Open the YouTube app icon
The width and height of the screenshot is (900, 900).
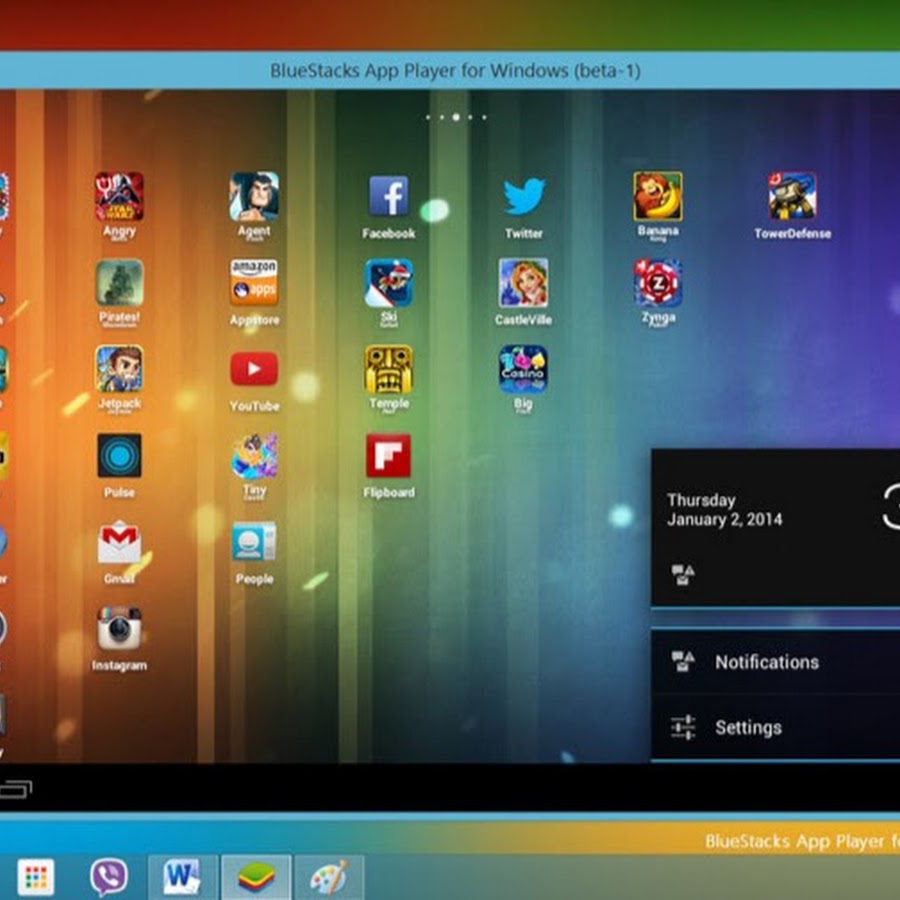click(x=254, y=370)
